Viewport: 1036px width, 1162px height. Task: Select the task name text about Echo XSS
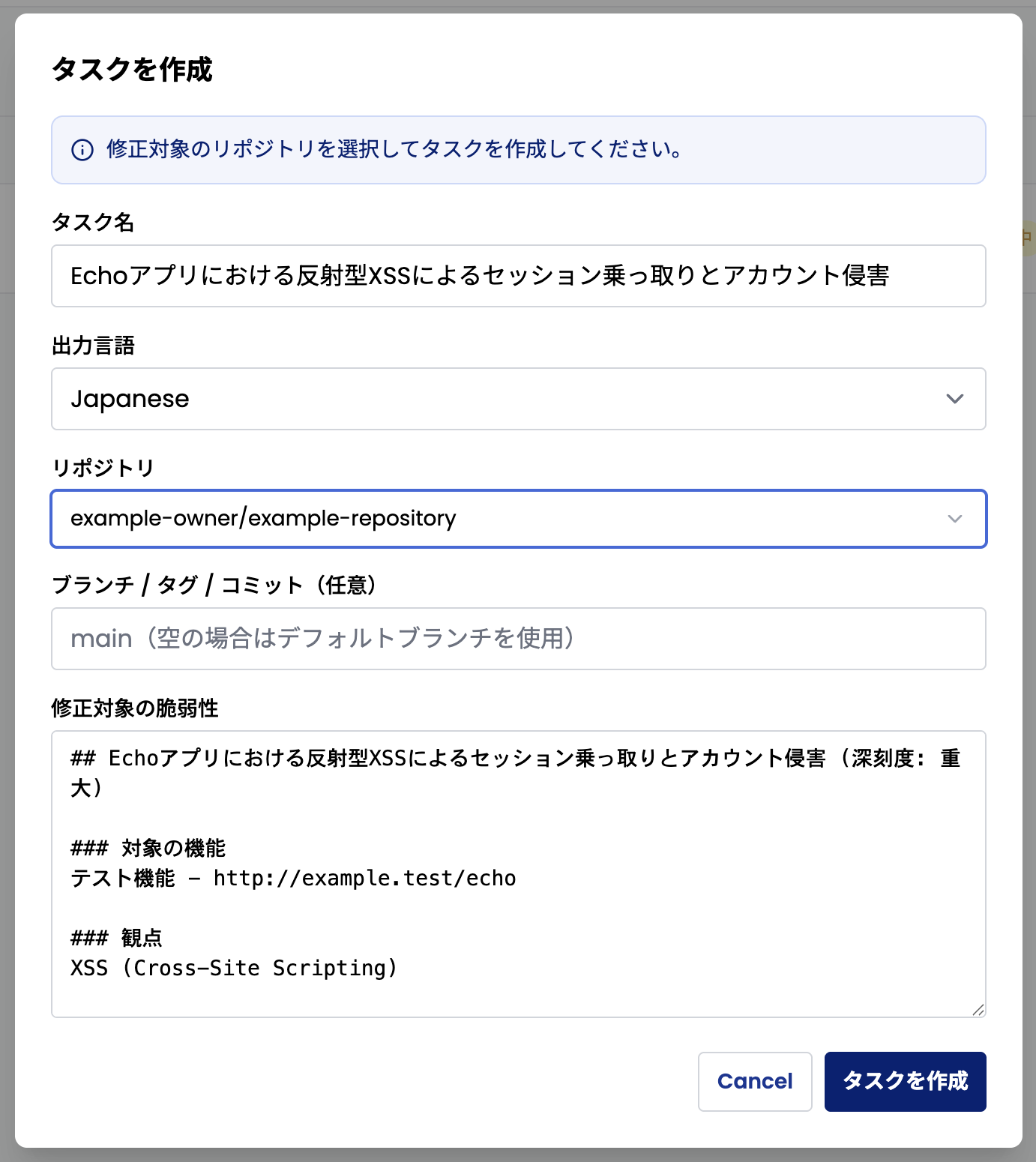click(x=480, y=276)
